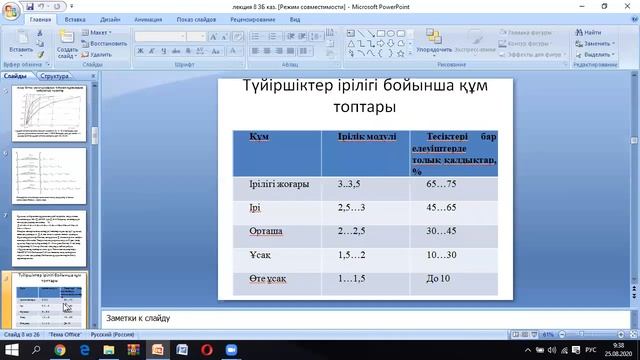Click the Вставить paste button
640x360 pixels.
pos(21,43)
